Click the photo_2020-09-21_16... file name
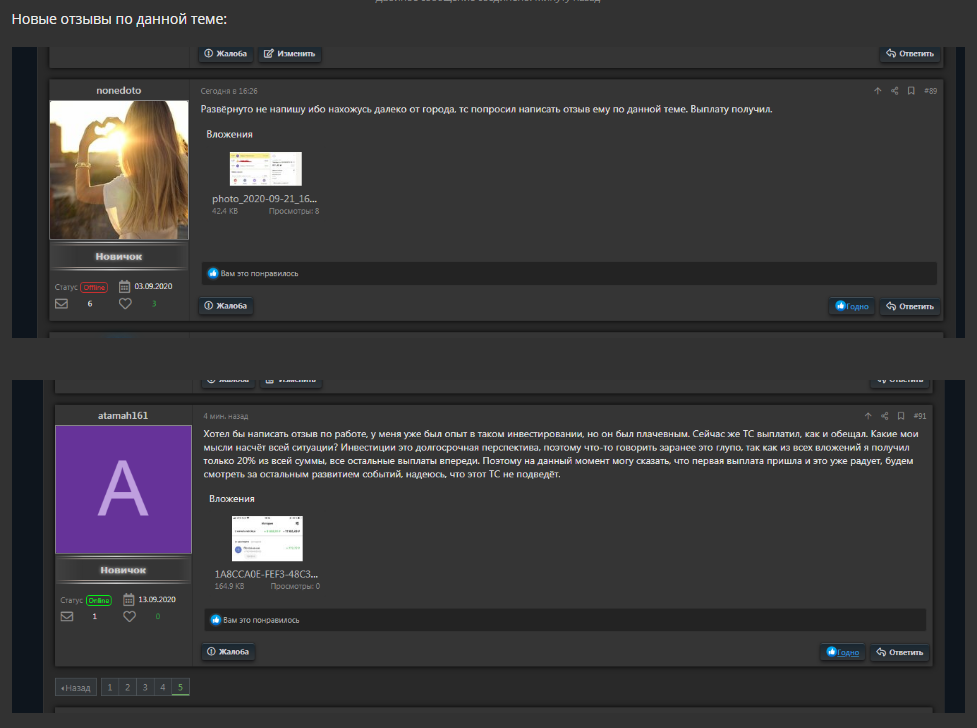Image resolution: width=977 pixels, height=728 pixels. [x=264, y=199]
